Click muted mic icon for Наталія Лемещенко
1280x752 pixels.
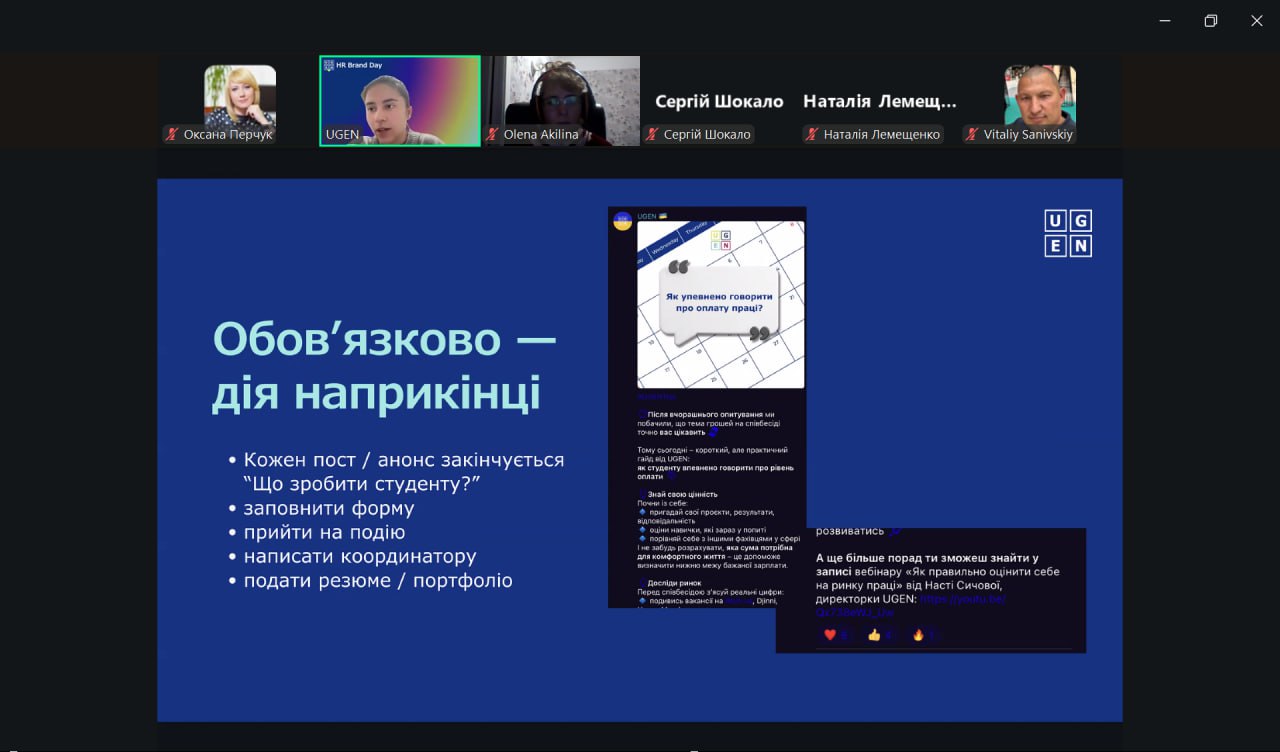tap(813, 134)
